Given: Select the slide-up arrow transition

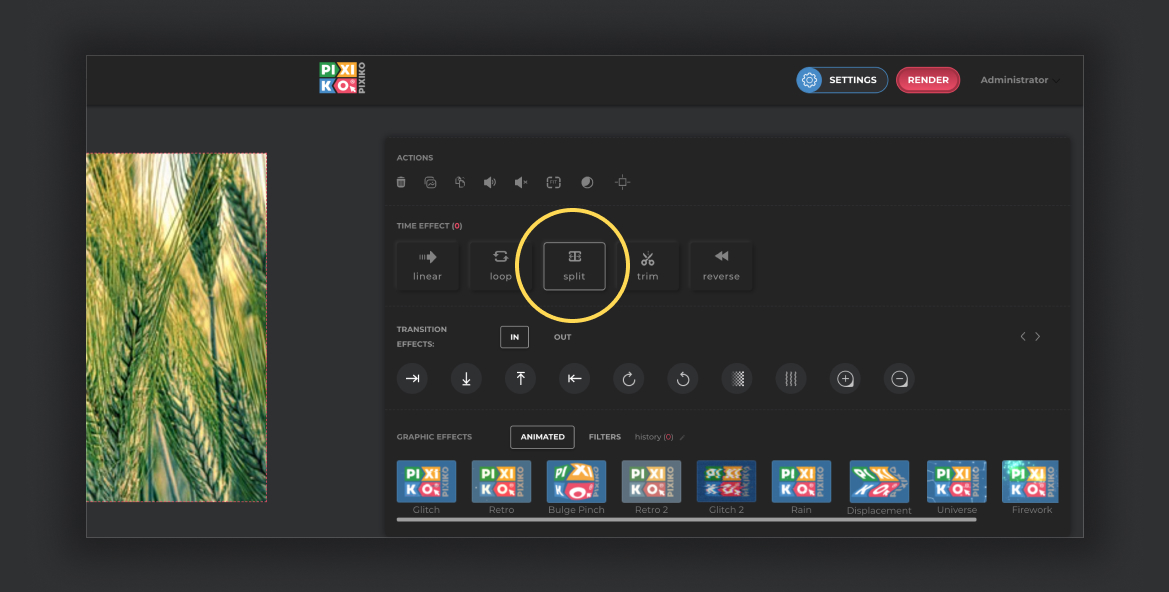Looking at the screenshot, I should (x=520, y=379).
